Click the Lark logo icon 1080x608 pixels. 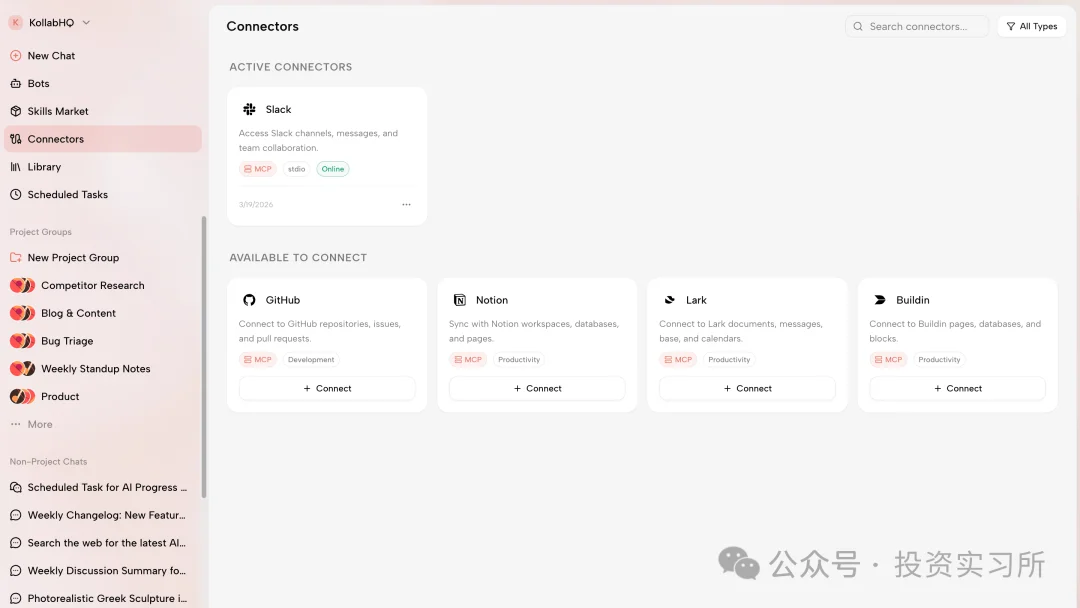click(x=670, y=300)
